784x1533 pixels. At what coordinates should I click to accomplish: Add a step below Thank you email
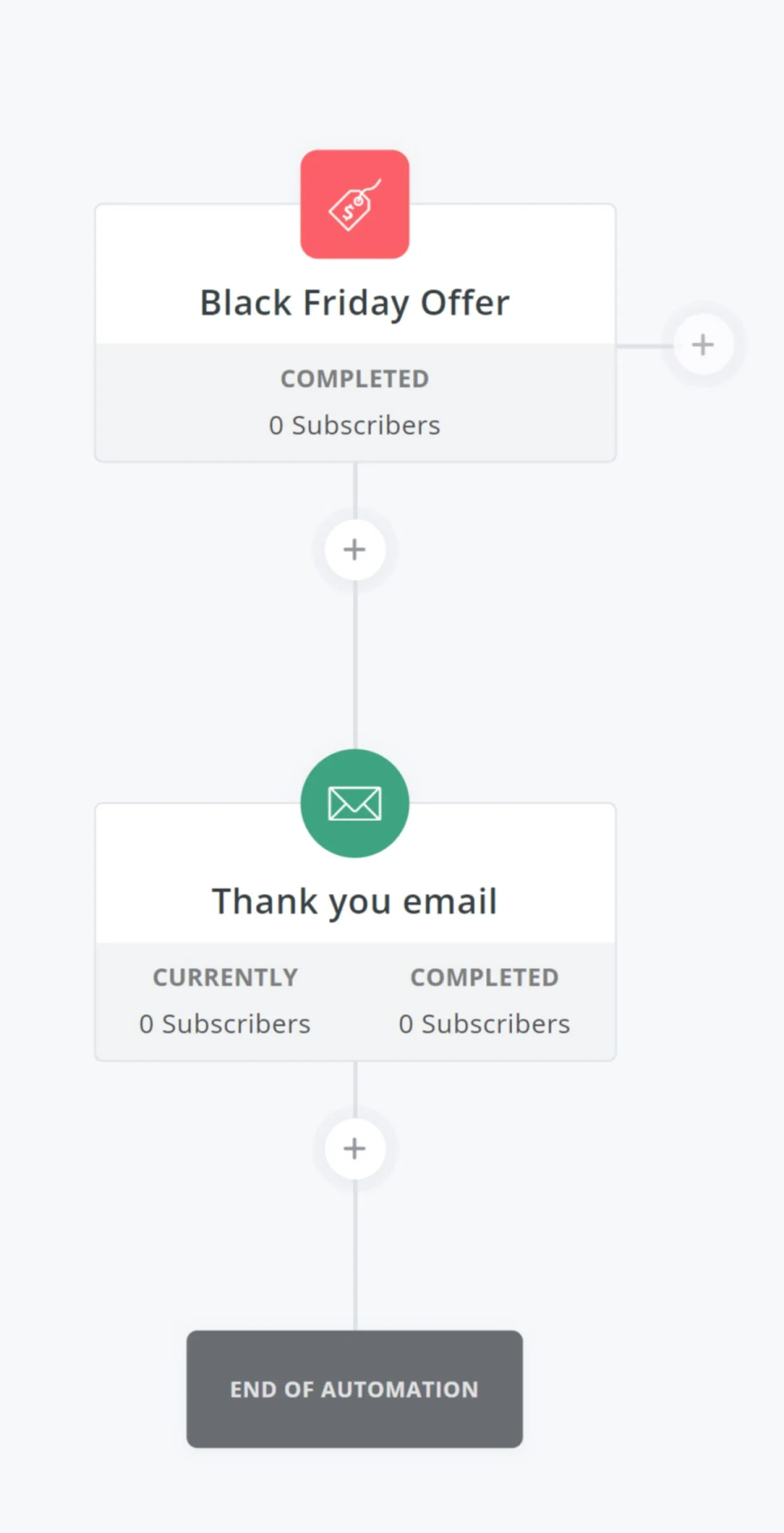[x=355, y=1149]
